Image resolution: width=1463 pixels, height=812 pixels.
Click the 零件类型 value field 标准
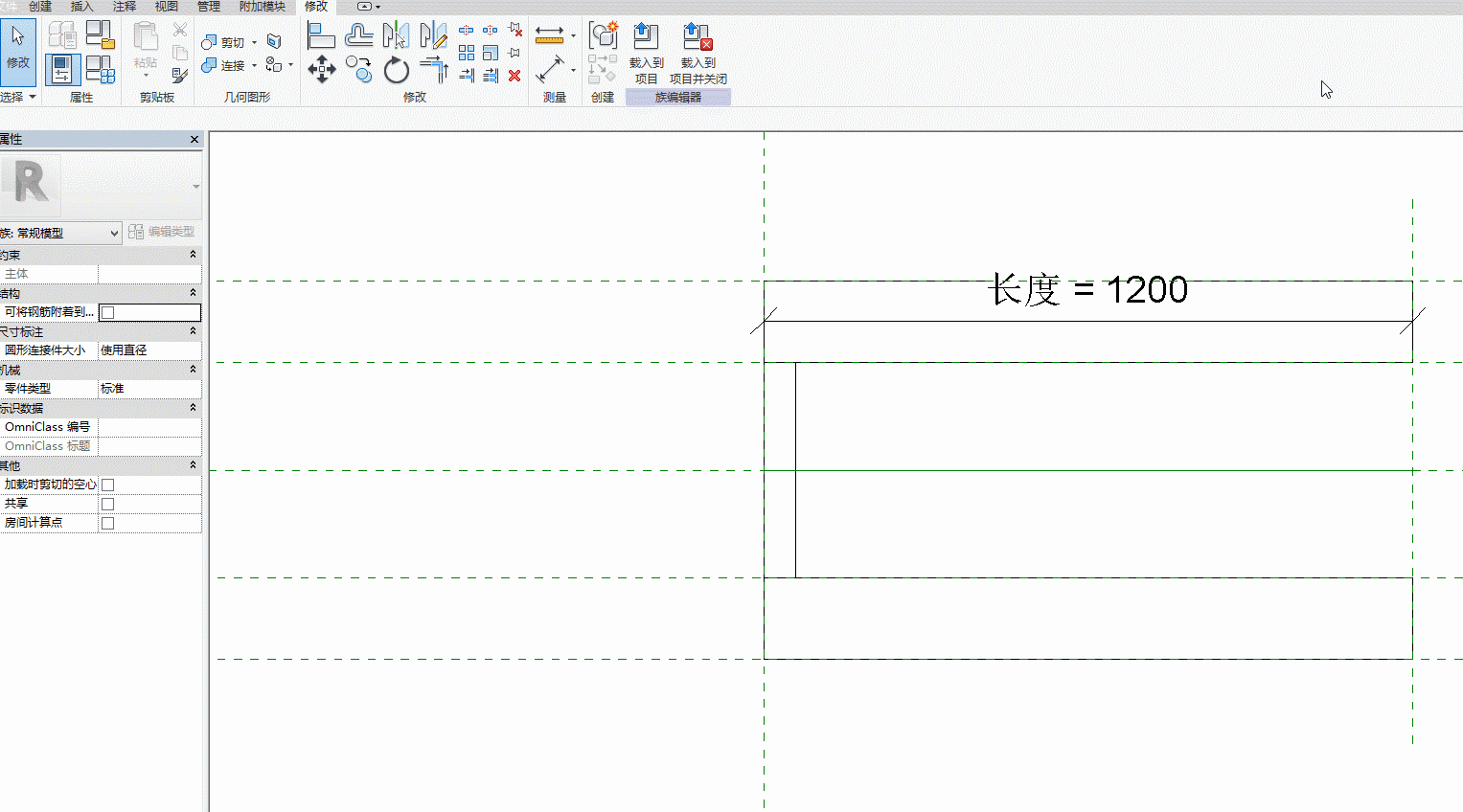pos(149,389)
